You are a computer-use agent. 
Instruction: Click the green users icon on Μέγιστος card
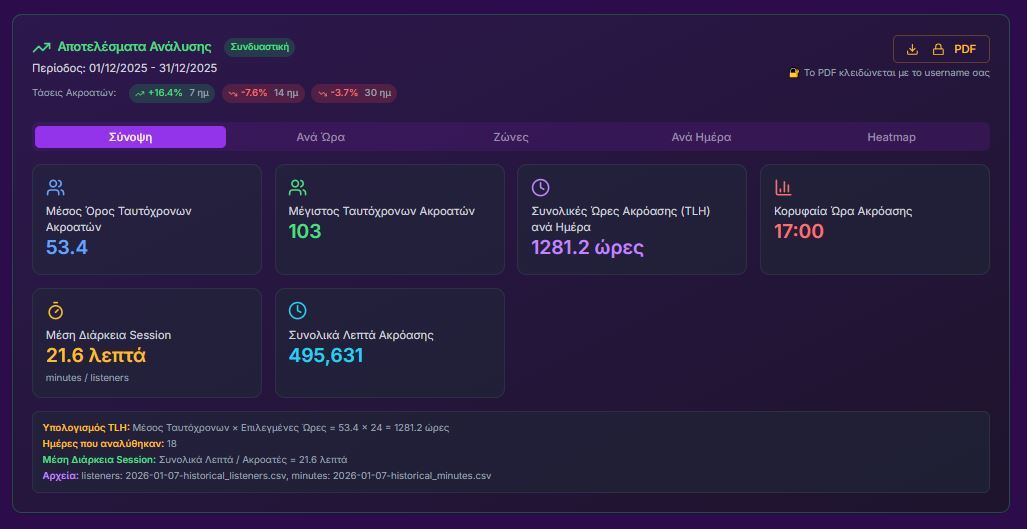click(x=298, y=188)
